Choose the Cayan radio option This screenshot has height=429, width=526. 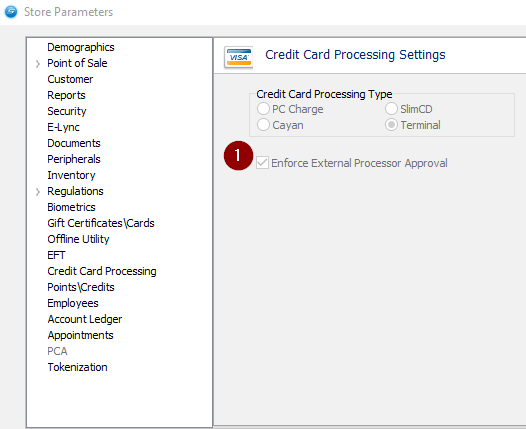(x=263, y=125)
